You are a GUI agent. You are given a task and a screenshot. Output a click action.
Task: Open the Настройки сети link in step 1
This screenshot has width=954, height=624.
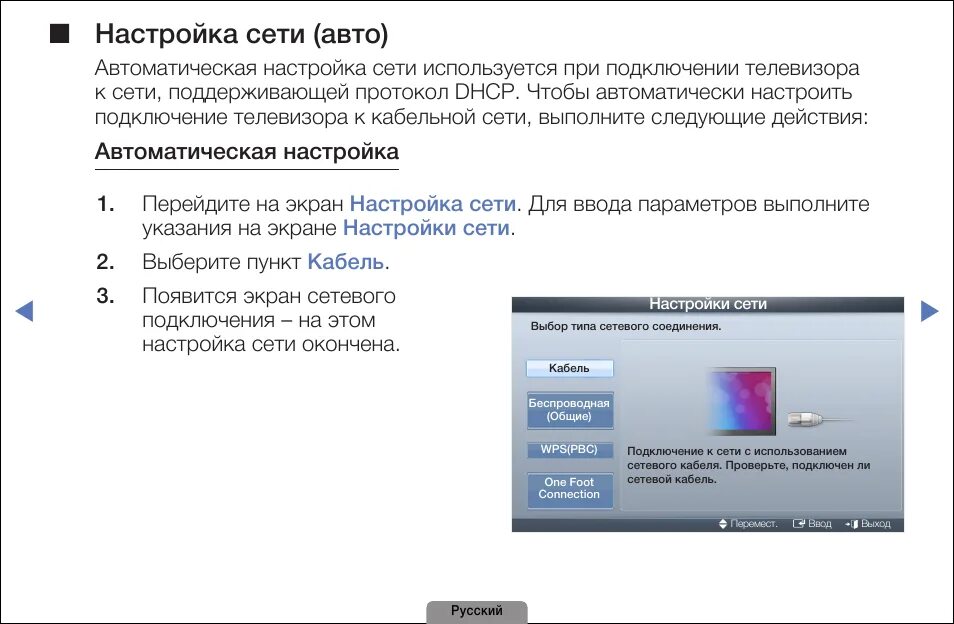coord(427,228)
